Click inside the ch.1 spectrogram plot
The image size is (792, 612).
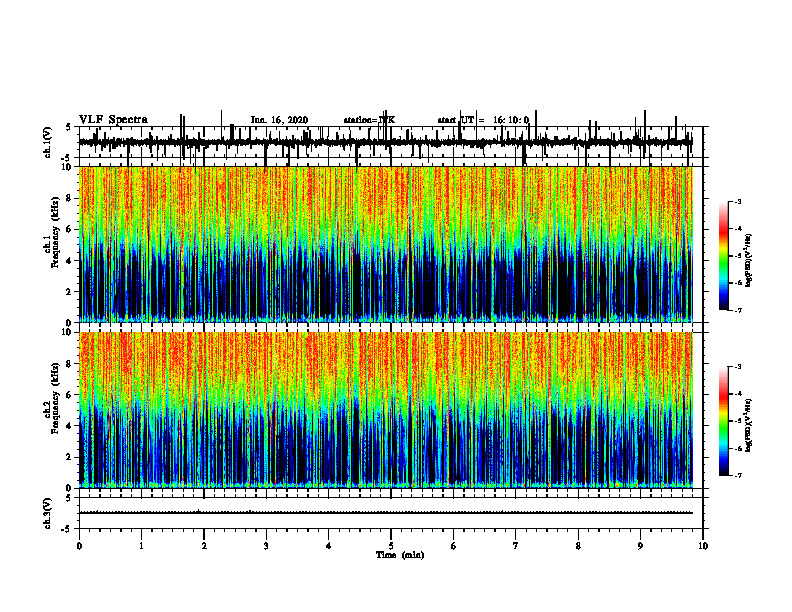(385, 244)
